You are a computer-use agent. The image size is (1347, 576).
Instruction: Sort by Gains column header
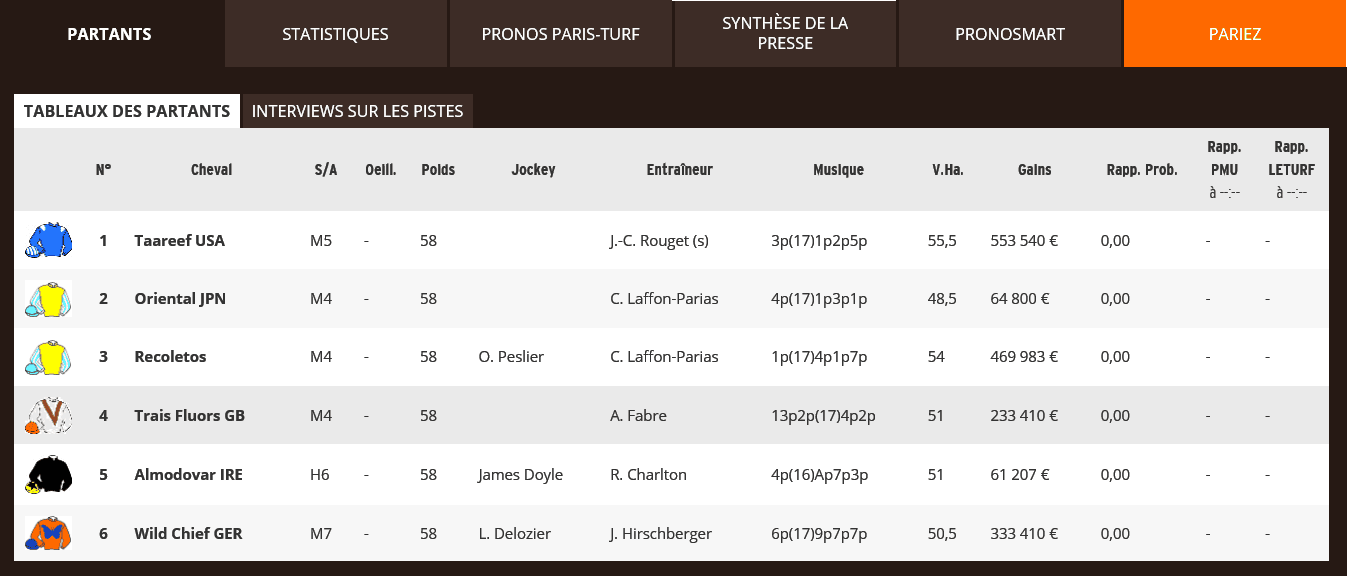click(1034, 170)
